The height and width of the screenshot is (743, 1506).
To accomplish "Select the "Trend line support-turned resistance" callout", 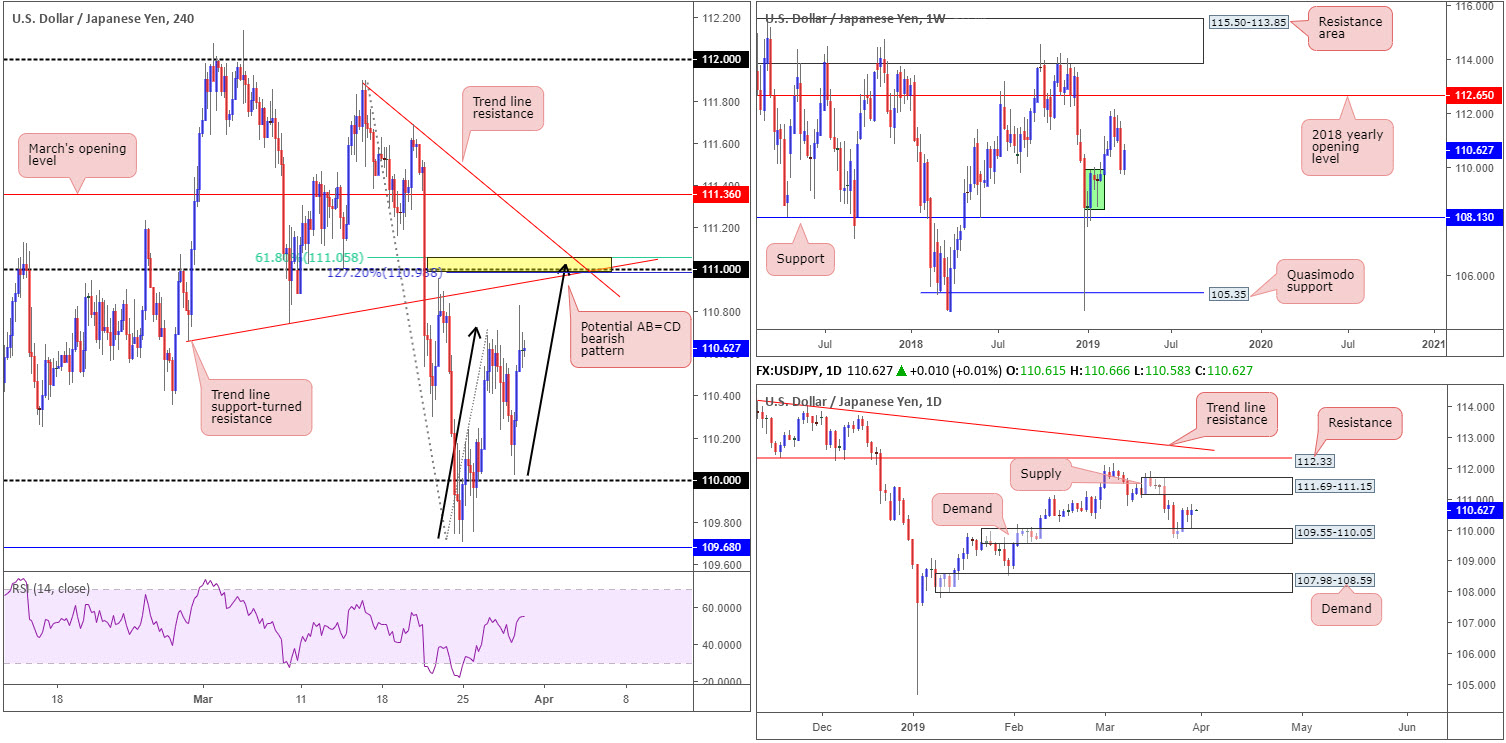I will click(256, 407).
